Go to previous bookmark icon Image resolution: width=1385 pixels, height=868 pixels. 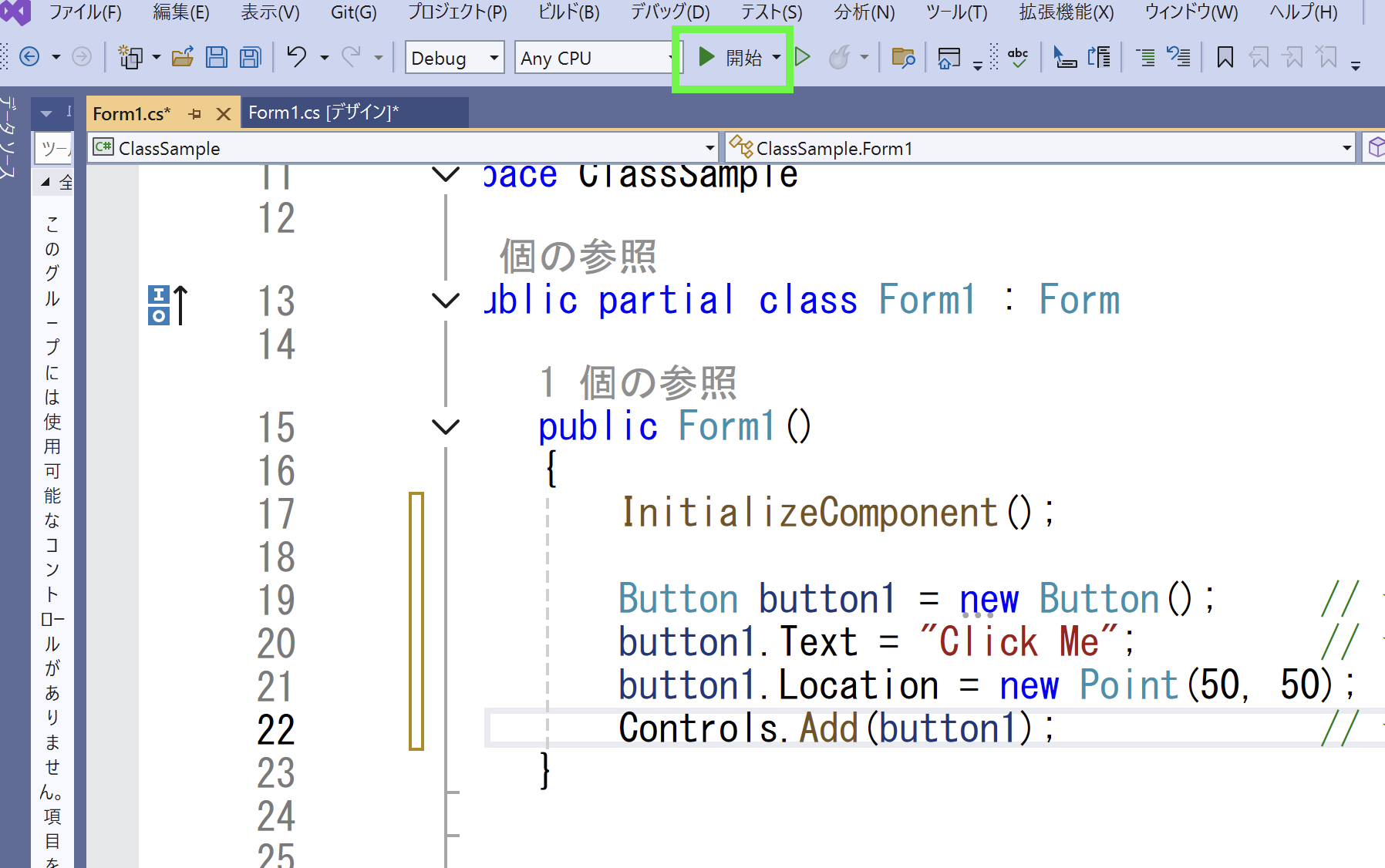[x=1259, y=57]
